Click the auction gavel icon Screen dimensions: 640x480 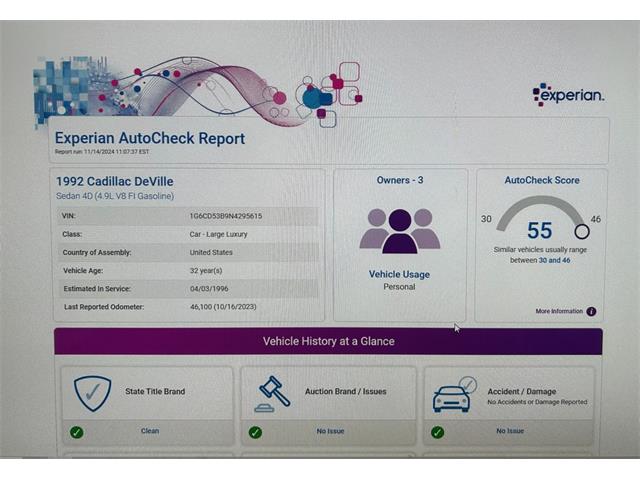click(272, 393)
